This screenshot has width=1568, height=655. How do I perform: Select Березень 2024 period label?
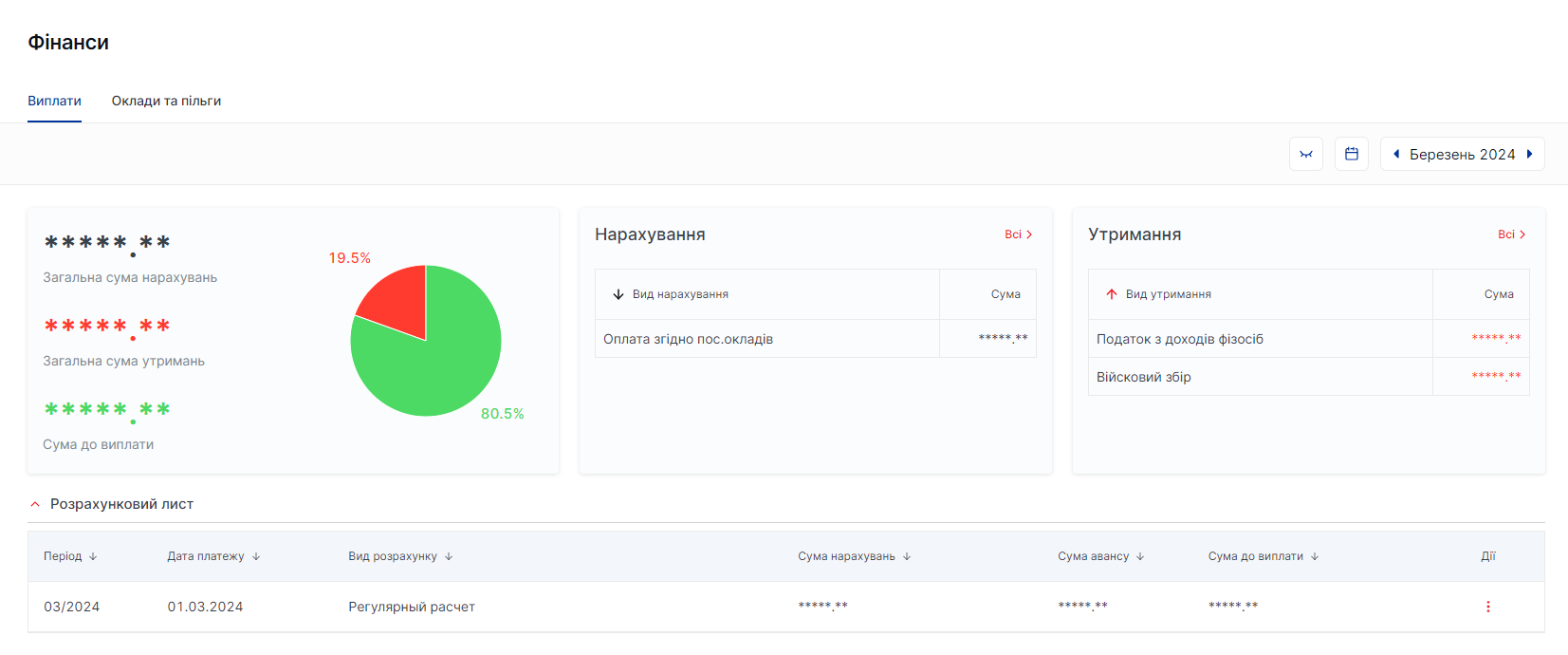(1462, 155)
